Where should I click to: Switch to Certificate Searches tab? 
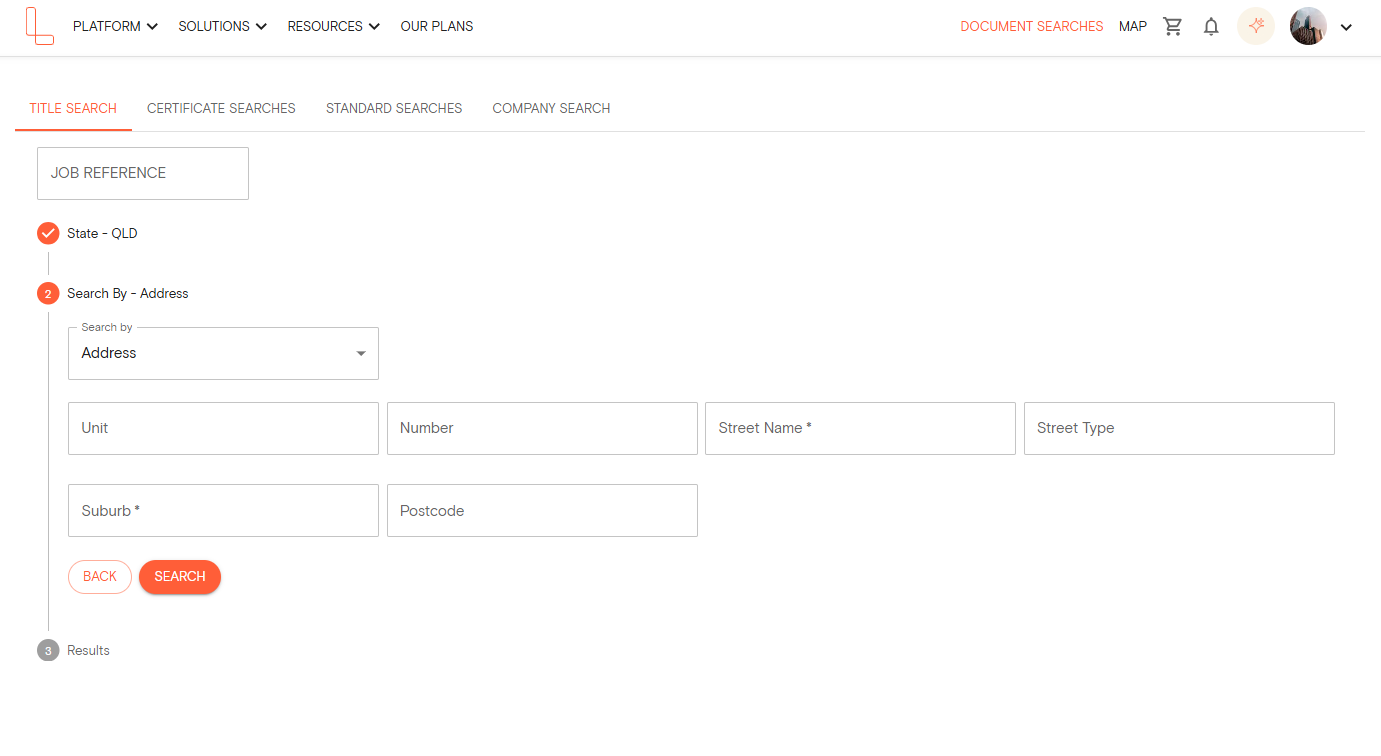(x=221, y=108)
